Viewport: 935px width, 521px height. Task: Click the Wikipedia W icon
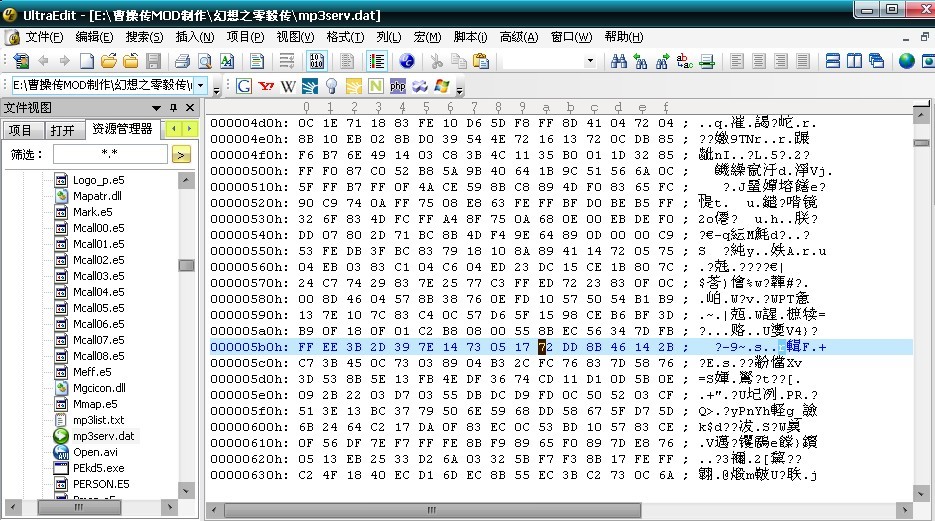tap(288, 86)
